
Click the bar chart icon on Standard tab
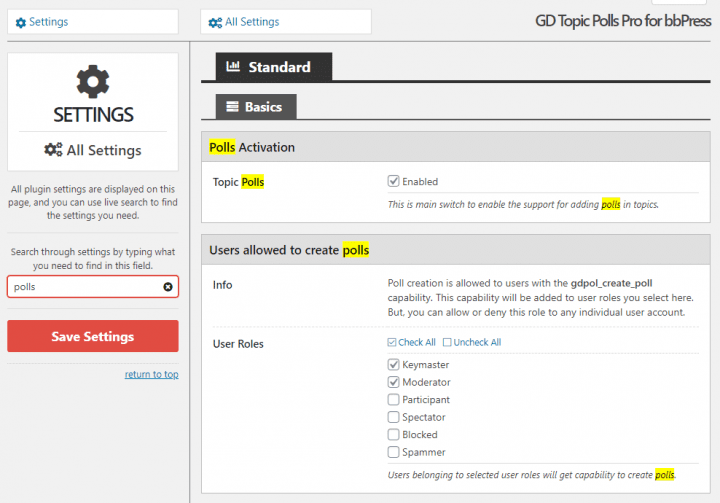tap(233, 67)
